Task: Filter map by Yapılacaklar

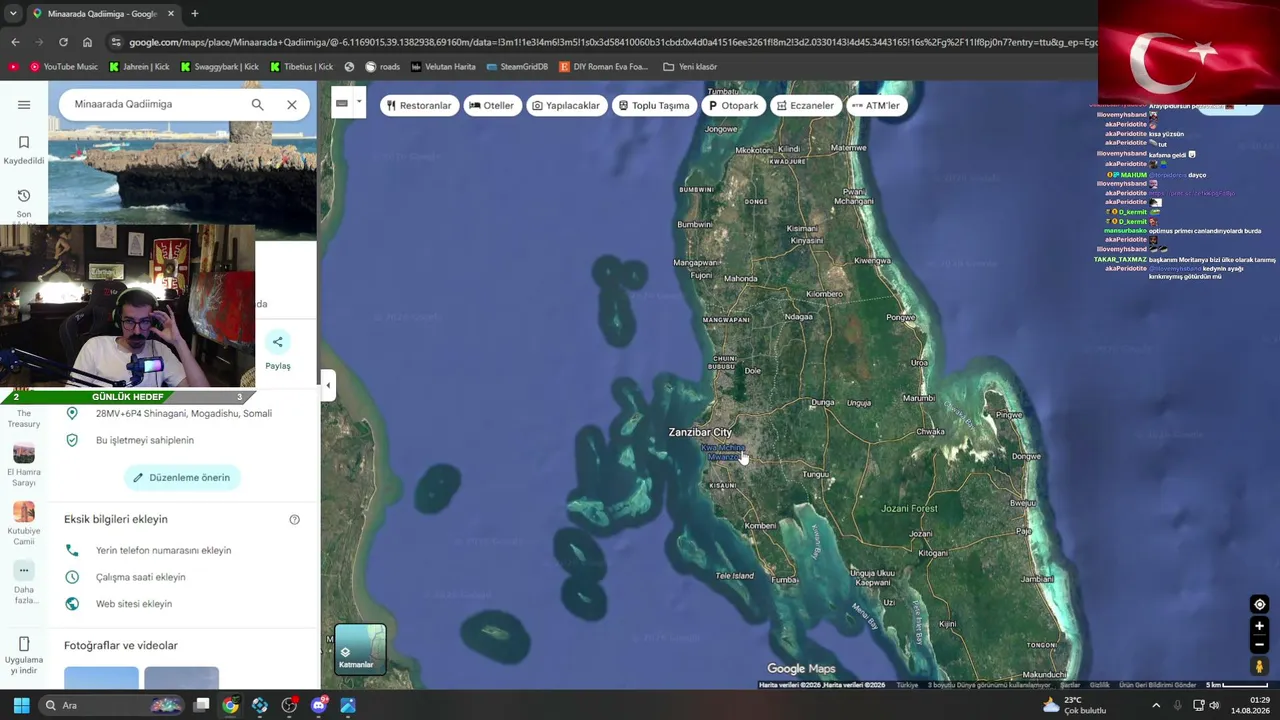Action: 566,105
